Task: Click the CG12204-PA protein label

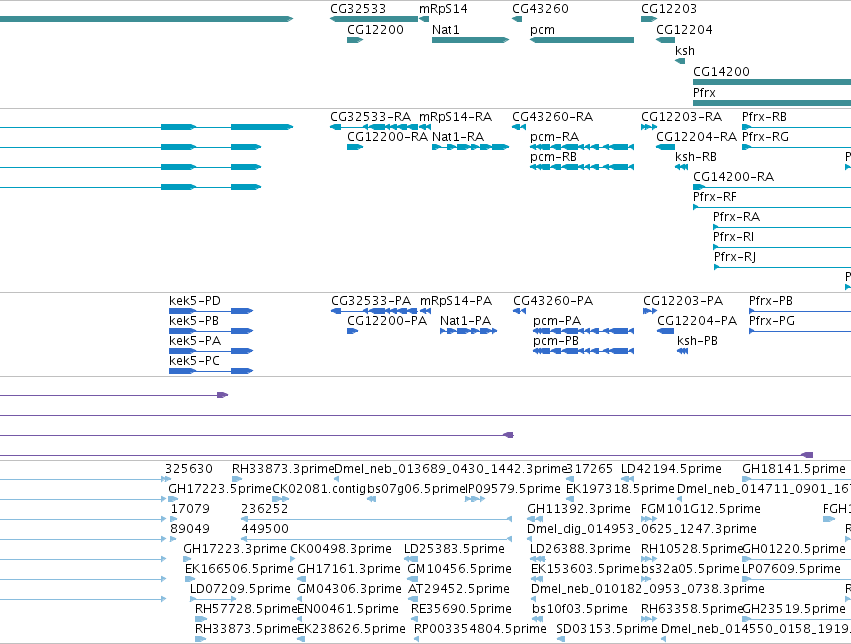Action: [697, 321]
